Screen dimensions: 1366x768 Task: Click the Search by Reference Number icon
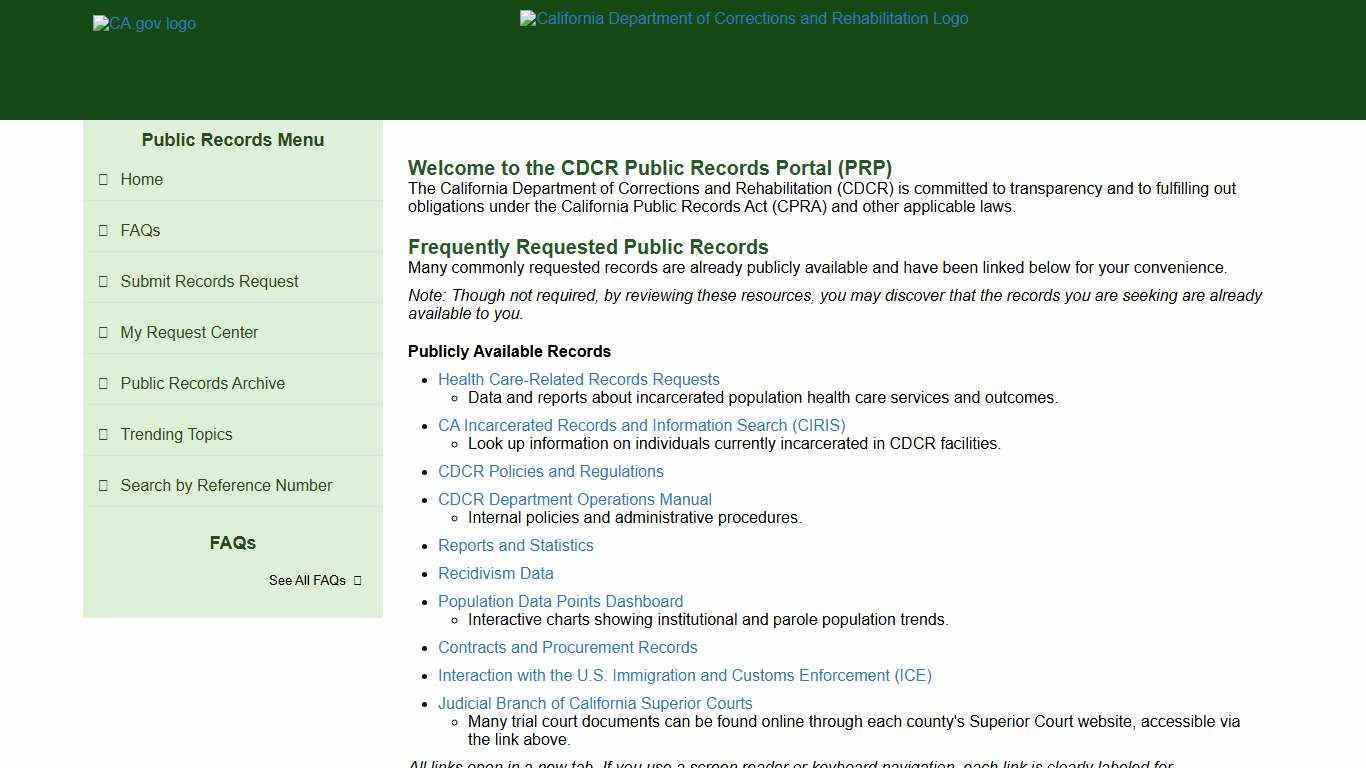104,485
